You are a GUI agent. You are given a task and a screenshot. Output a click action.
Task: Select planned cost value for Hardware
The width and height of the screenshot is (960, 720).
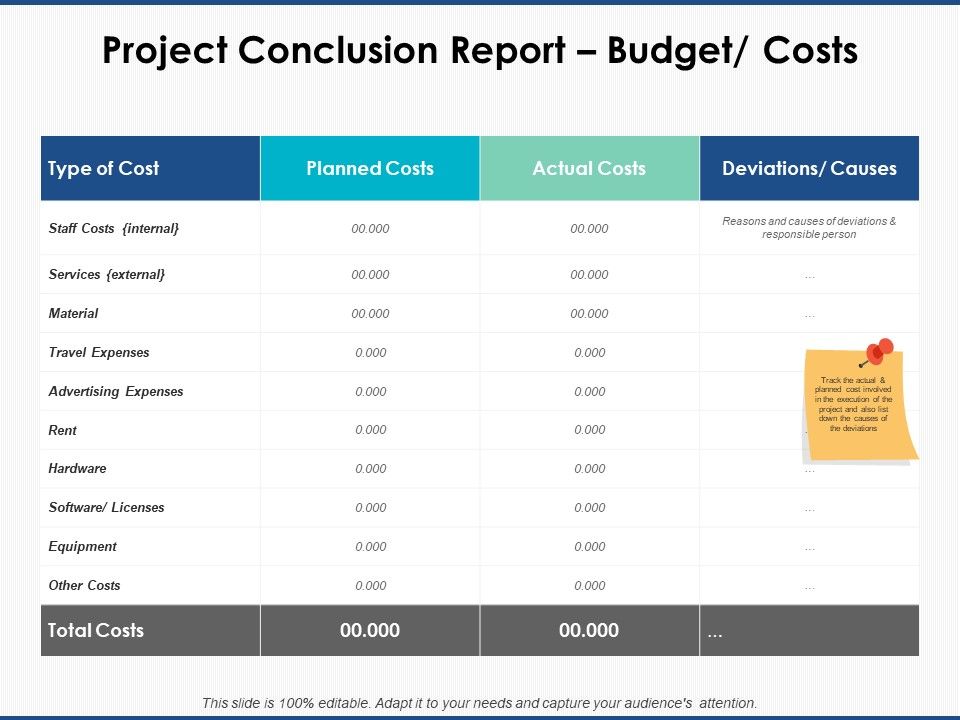tap(371, 468)
